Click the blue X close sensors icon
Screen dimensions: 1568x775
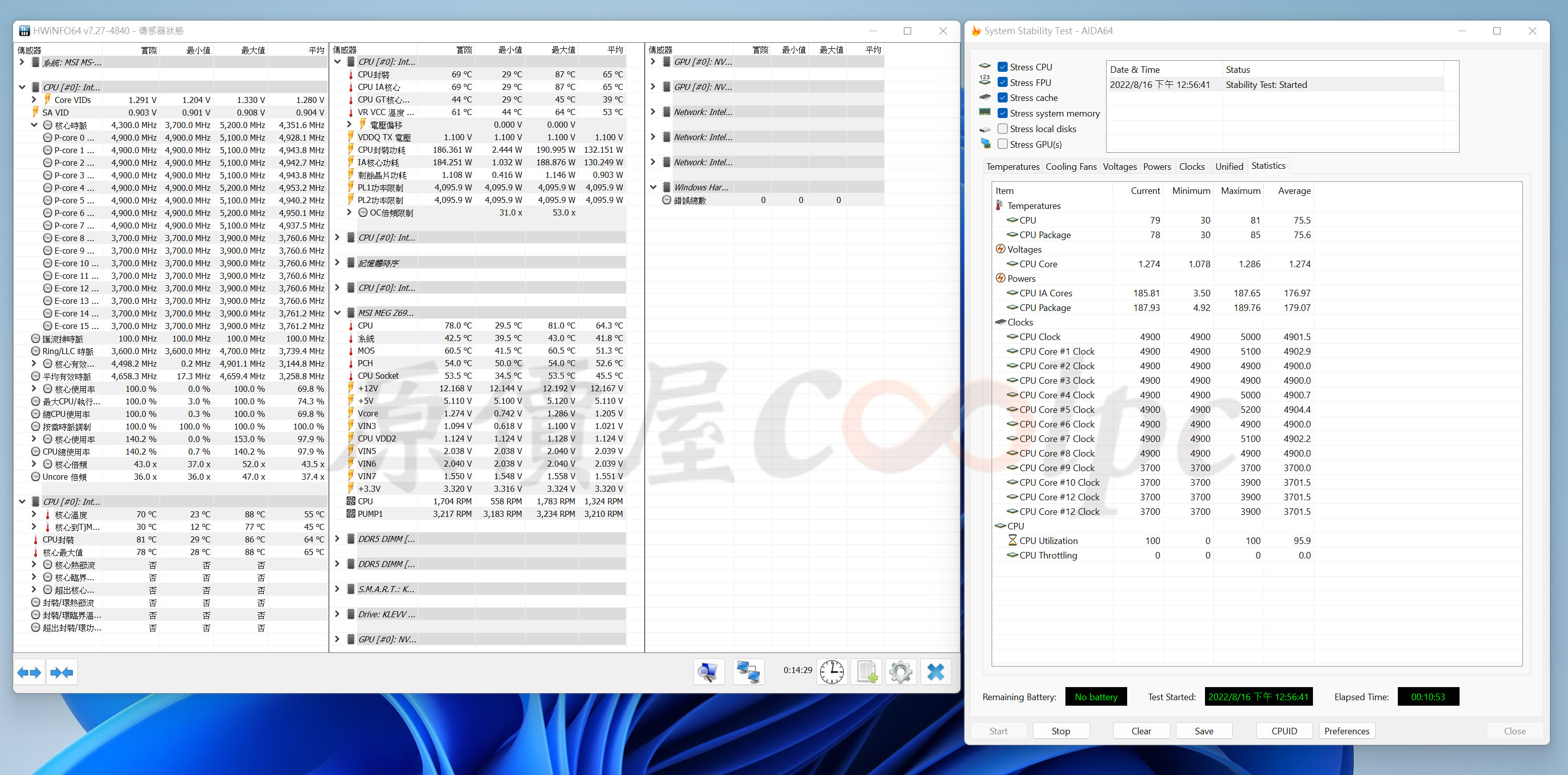[935, 672]
